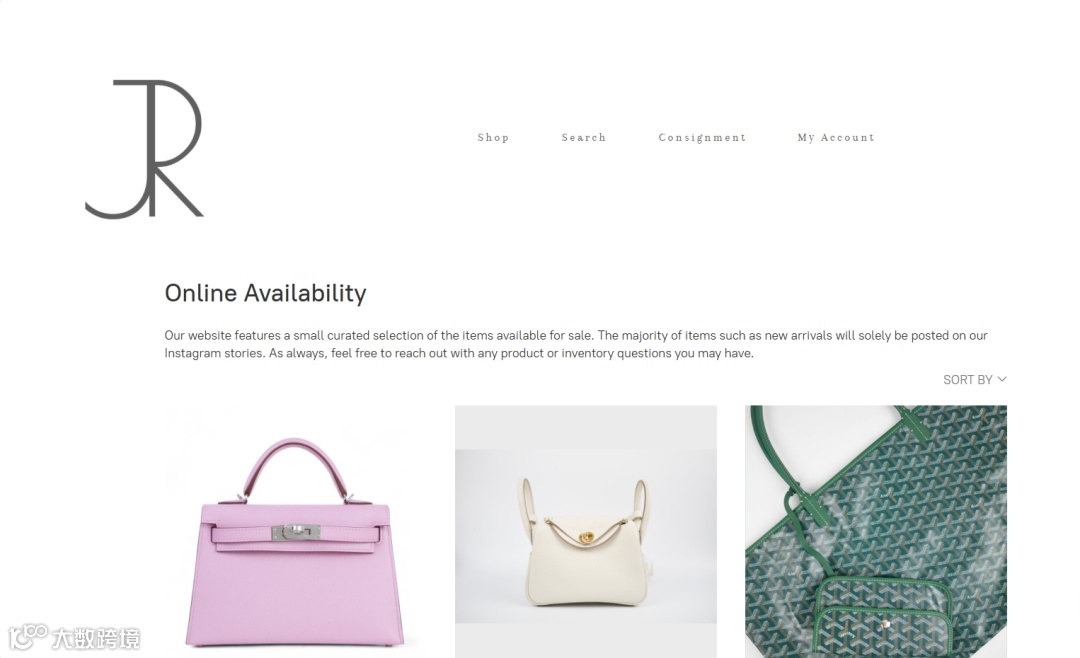Viewport: 1080px width, 658px height.
Task: Expand the SORT BY dropdown
Action: pos(975,380)
